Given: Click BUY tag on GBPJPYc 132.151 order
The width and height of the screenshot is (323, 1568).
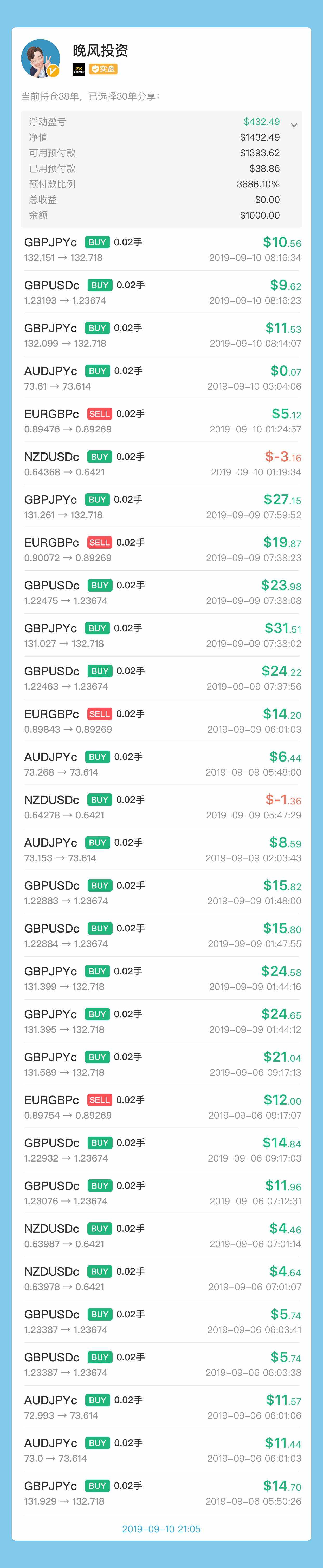Looking at the screenshot, I should [98, 242].
